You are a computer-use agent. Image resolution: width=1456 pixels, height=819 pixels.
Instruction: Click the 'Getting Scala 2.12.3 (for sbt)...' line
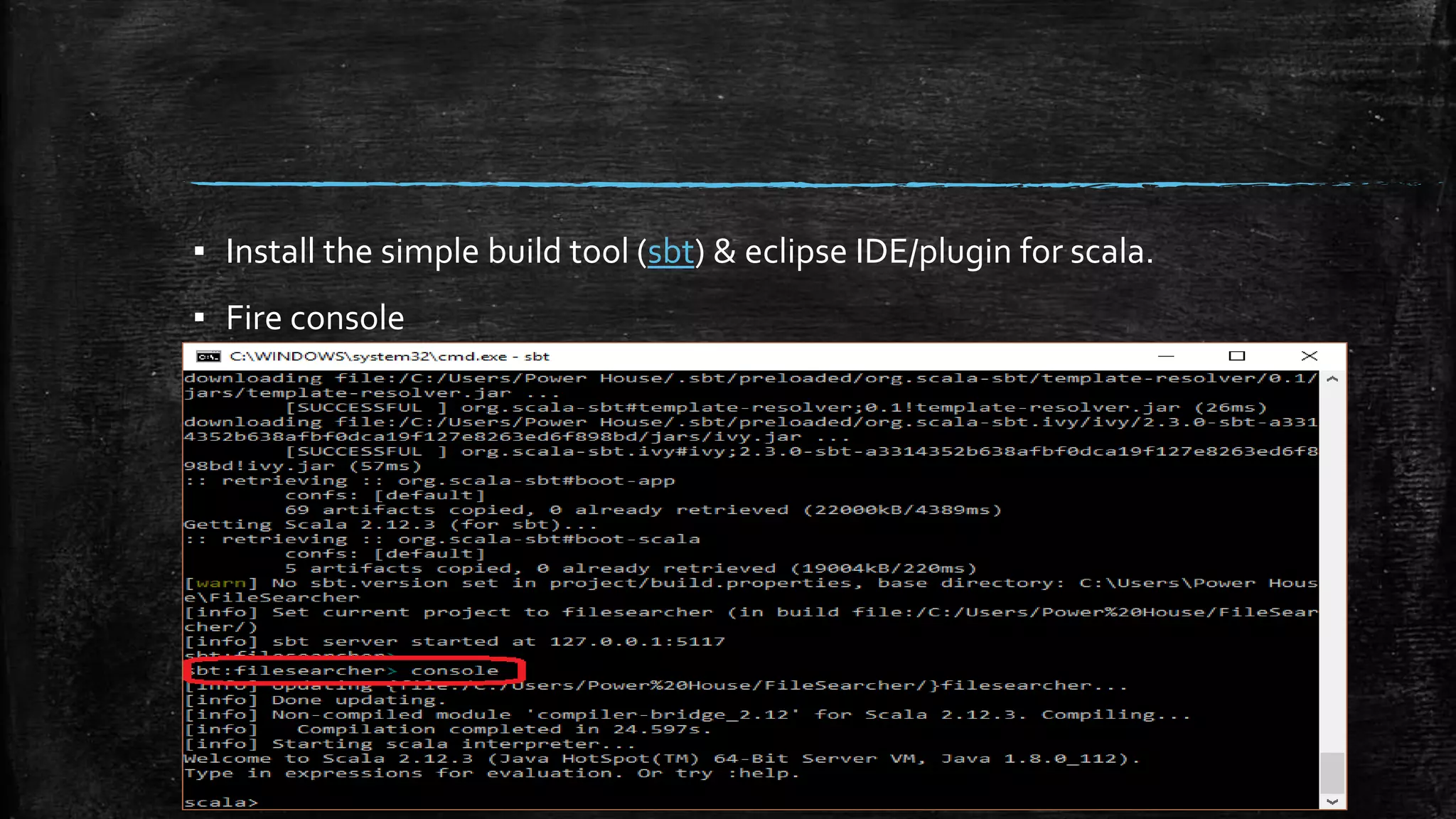390,525
